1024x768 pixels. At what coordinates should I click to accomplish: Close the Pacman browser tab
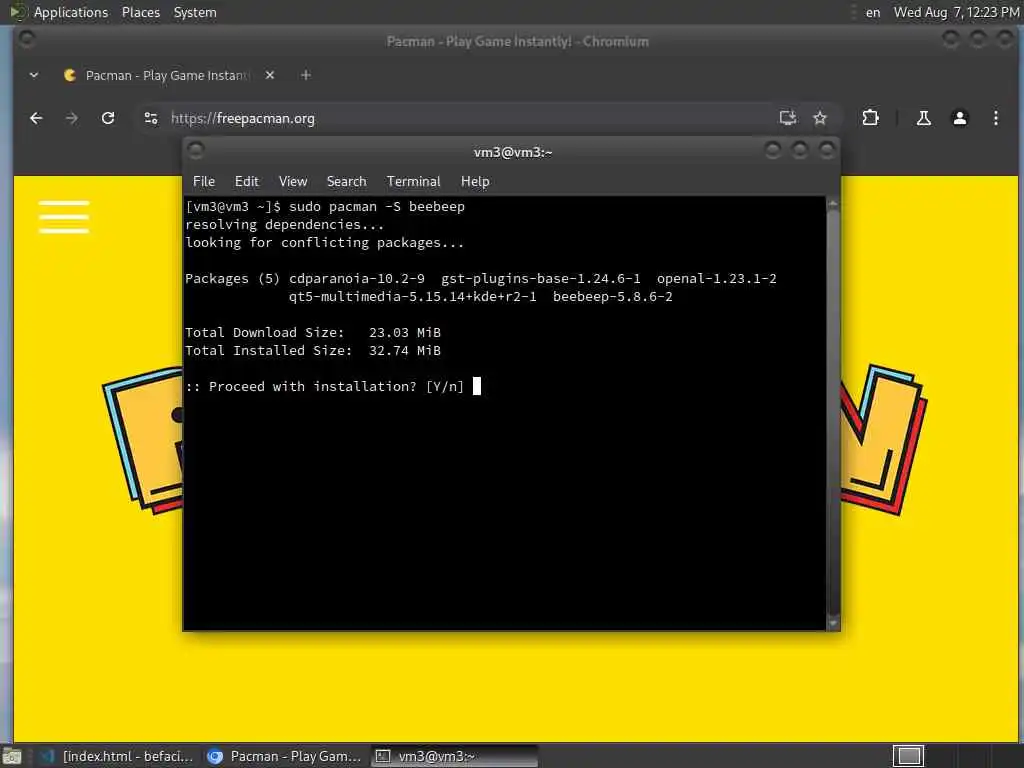tap(270, 75)
